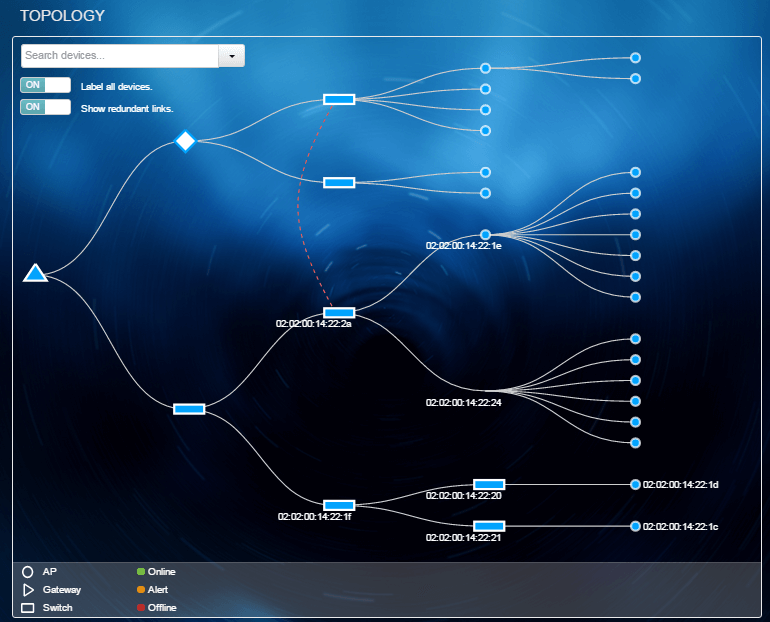Click AP node 02:02:00:14:22:1d

pos(635,484)
